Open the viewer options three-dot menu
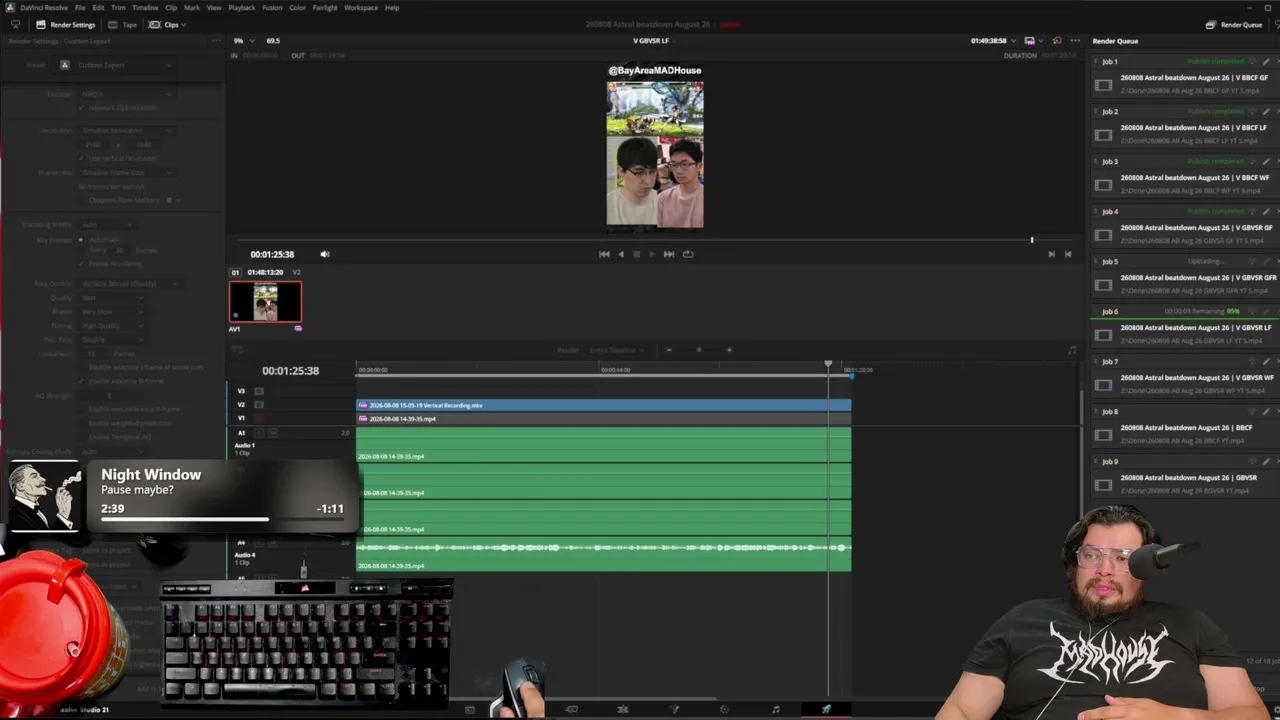This screenshot has height=720, width=1280. (x=1075, y=41)
